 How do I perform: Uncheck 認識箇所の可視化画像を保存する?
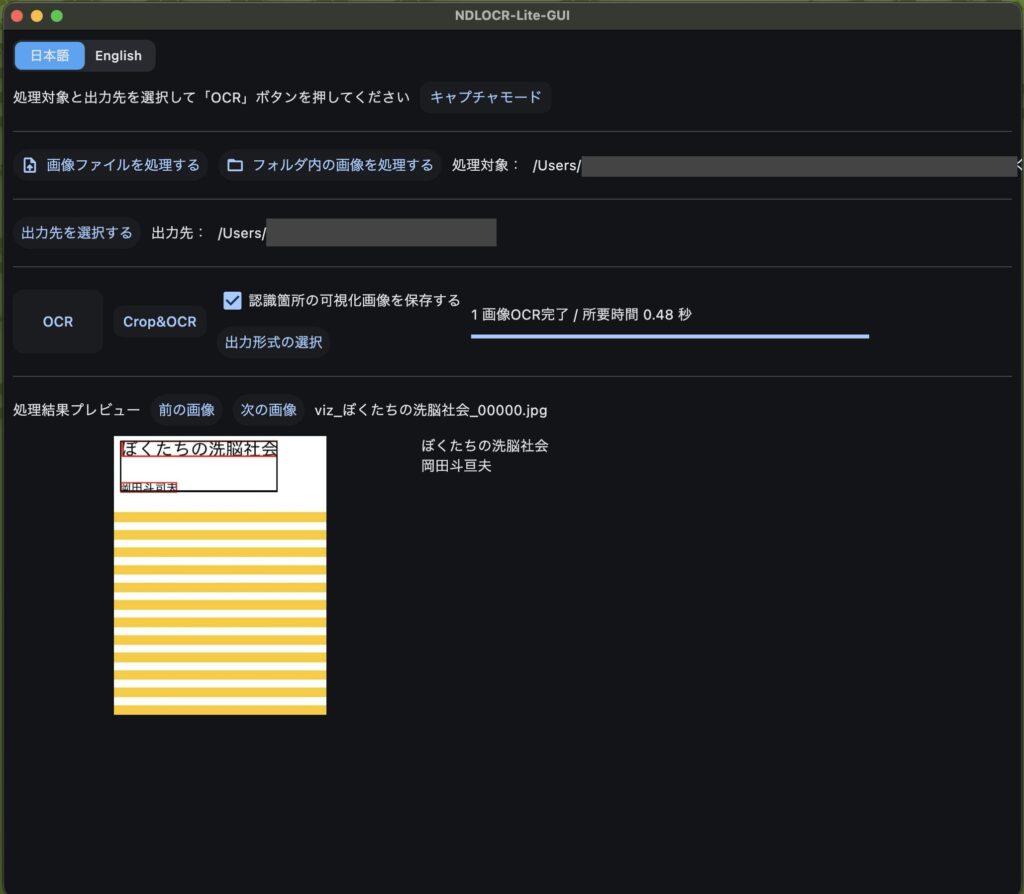(232, 299)
